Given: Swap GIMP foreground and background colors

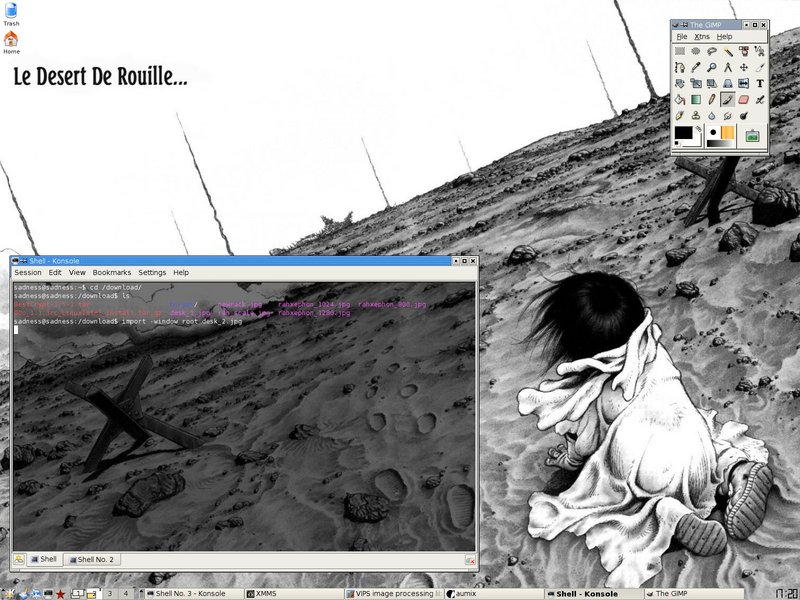Looking at the screenshot, I should [x=698, y=129].
